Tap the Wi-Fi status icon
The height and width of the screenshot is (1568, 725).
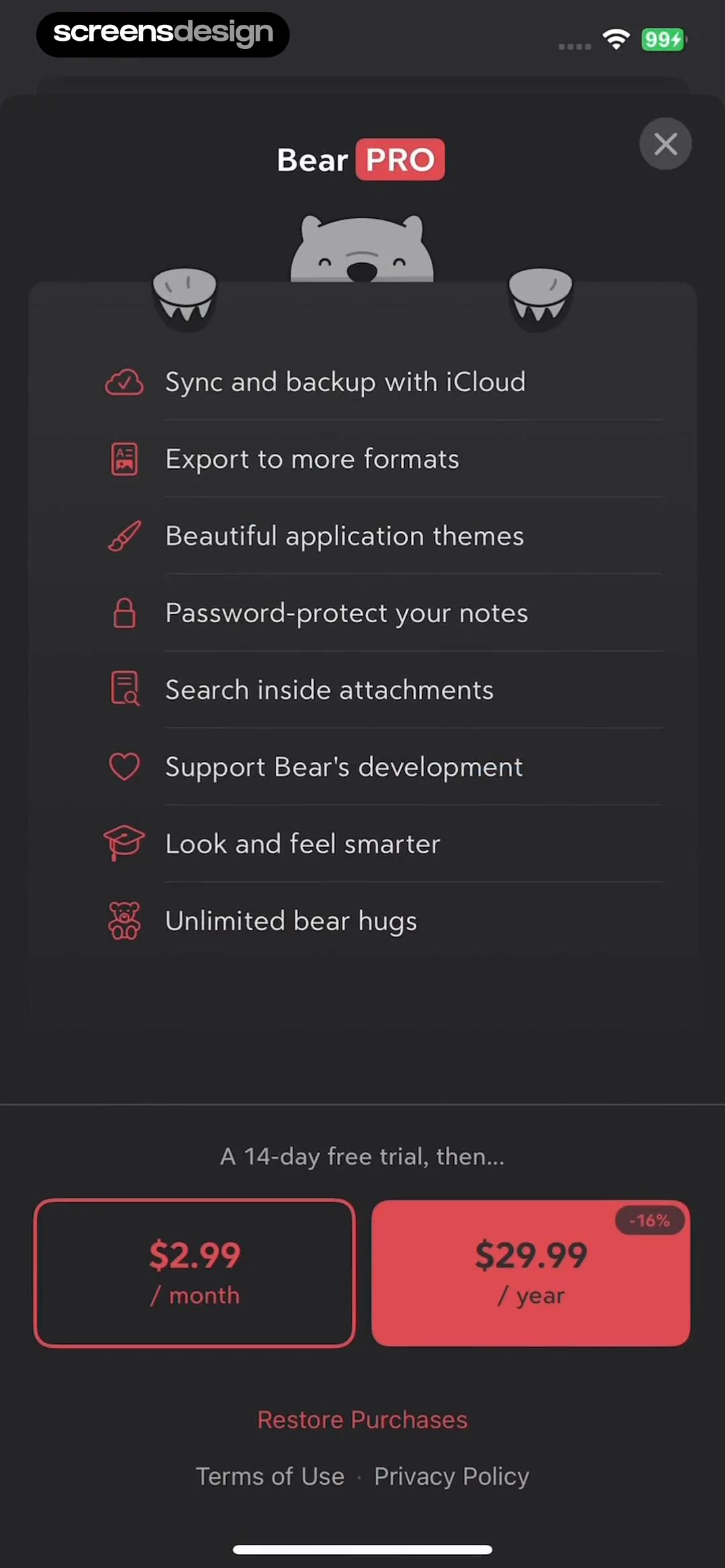tap(616, 40)
